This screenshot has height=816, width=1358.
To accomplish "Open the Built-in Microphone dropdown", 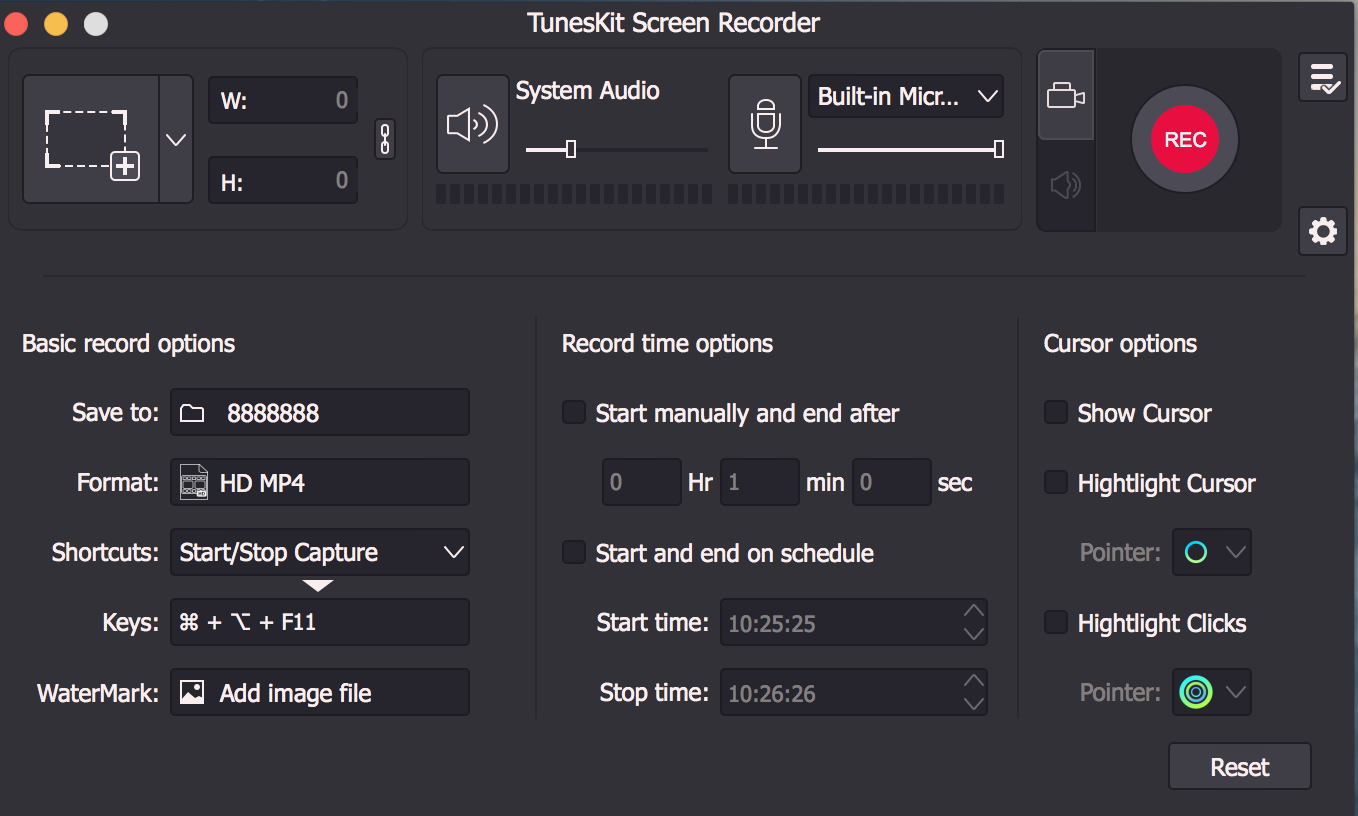I will click(x=906, y=97).
